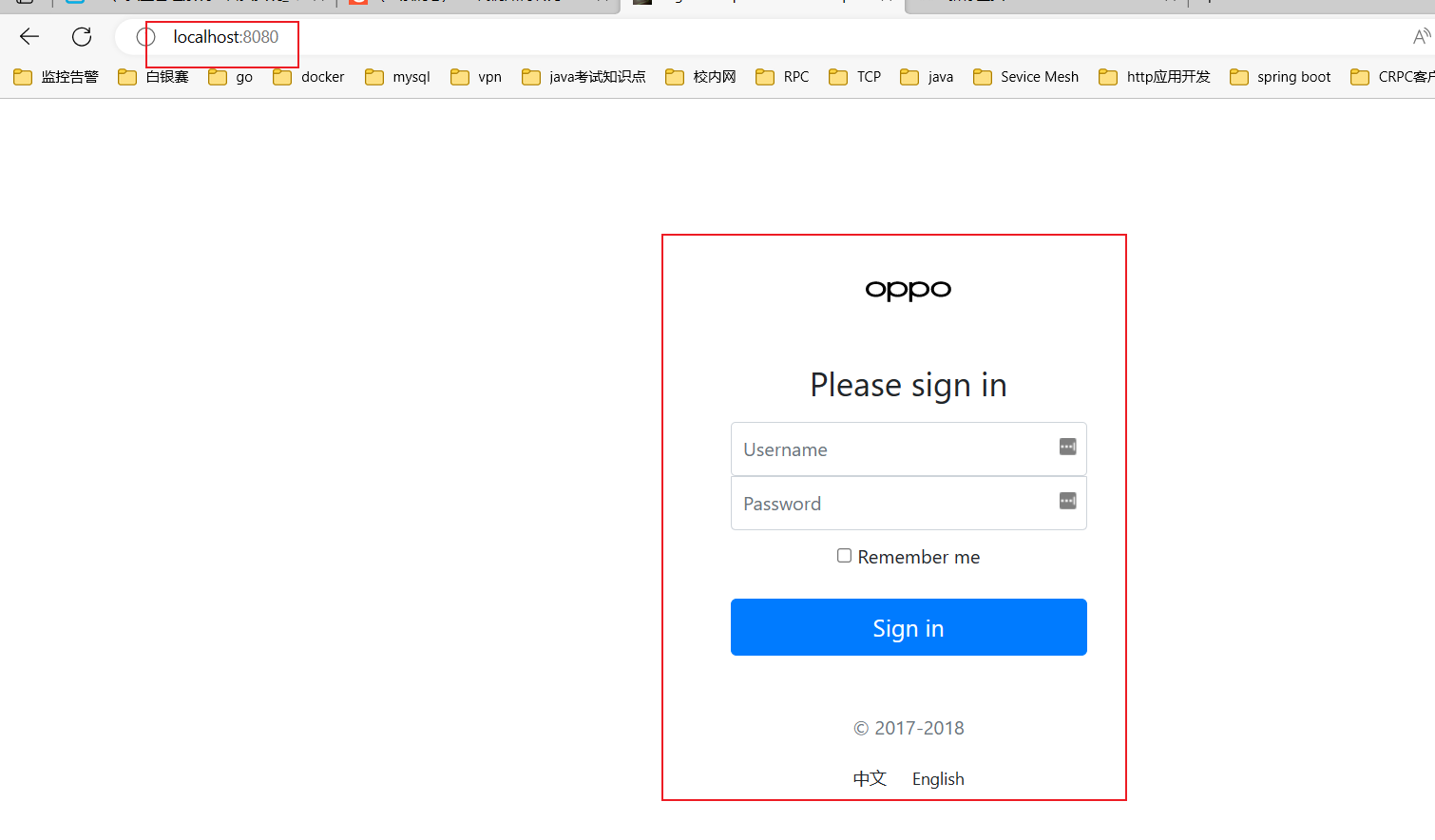
Task: Switch language to 中文
Action: point(870,779)
